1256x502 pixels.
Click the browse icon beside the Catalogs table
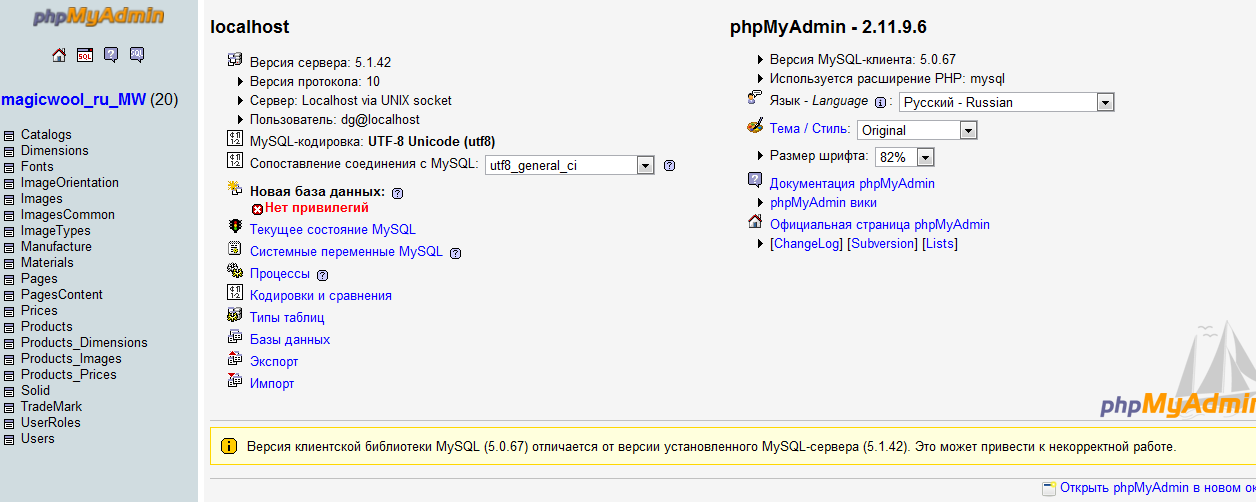(x=10, y=135)
